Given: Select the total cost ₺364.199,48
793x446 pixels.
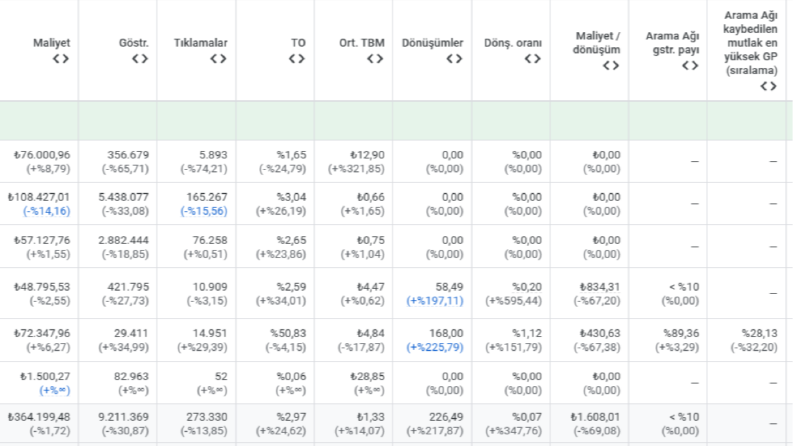Looking at the screenshot, I should click(39, 417).
